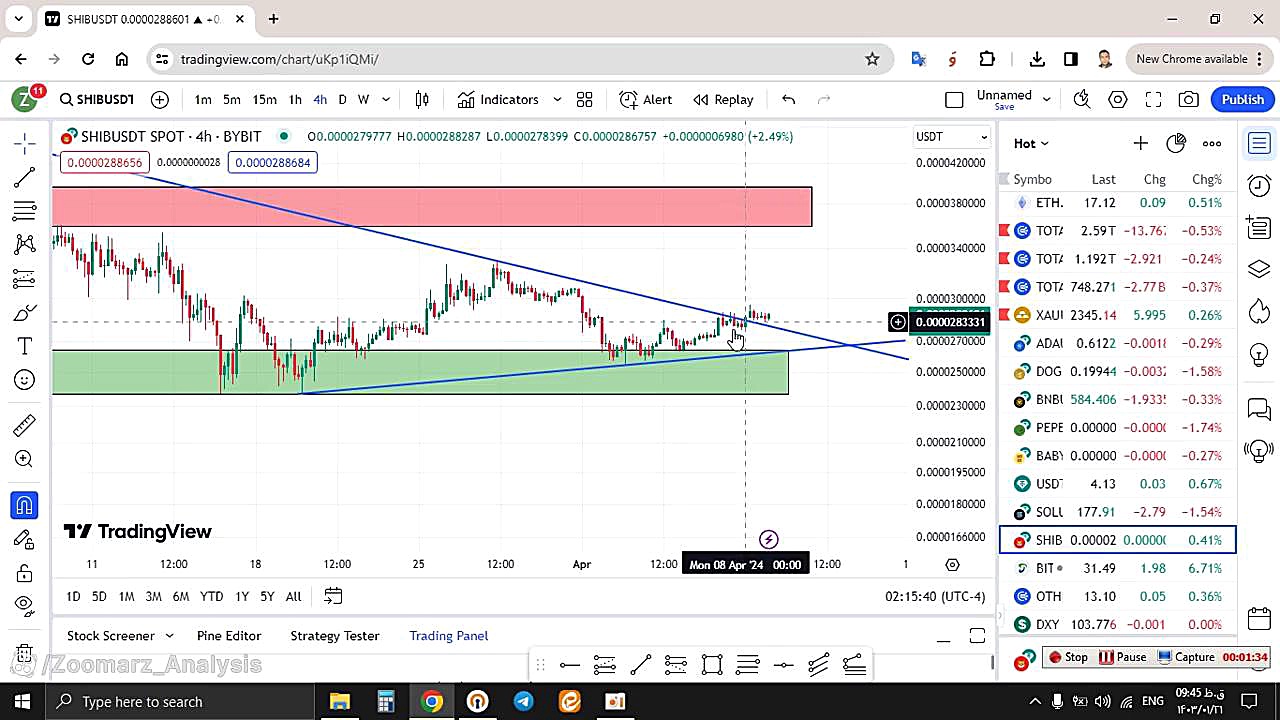Open the patterns drawing tool
This screenshot has height=720, width=1280.
[25, 244]
